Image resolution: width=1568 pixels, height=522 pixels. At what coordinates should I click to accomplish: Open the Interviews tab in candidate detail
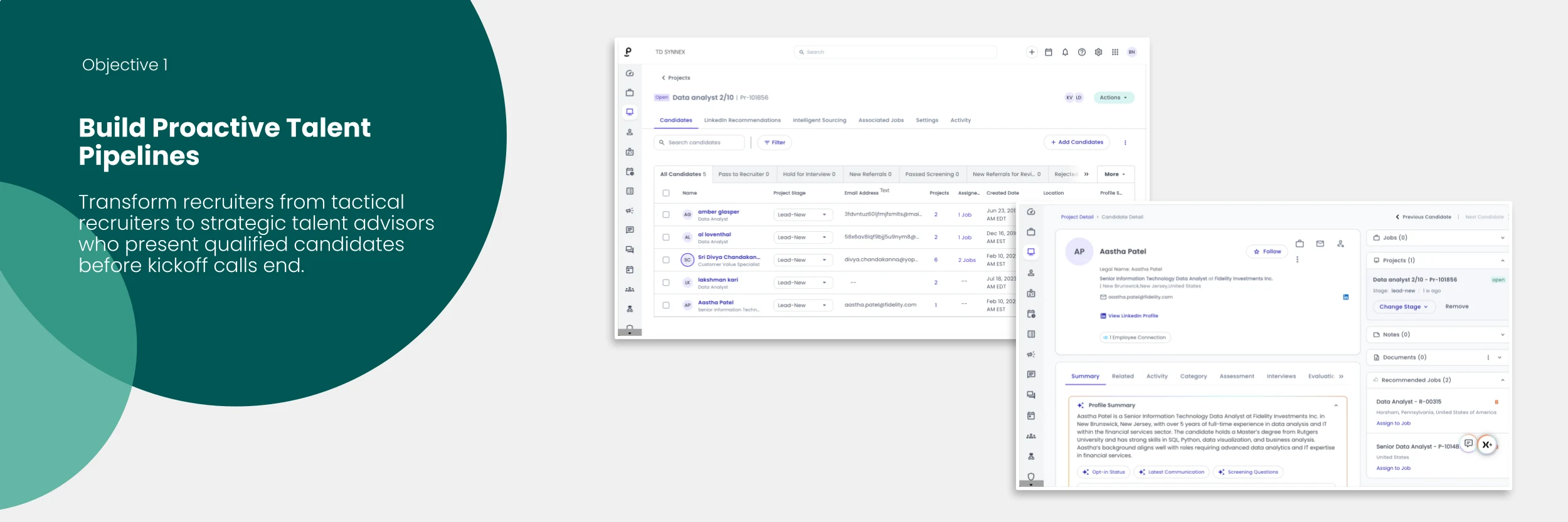point(1281,377)
